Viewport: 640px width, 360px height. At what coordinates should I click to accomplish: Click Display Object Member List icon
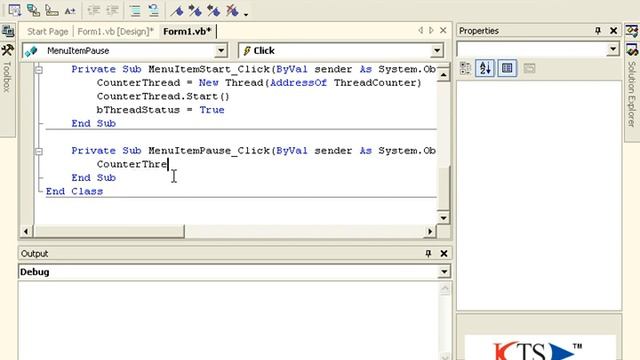(15, 10)
